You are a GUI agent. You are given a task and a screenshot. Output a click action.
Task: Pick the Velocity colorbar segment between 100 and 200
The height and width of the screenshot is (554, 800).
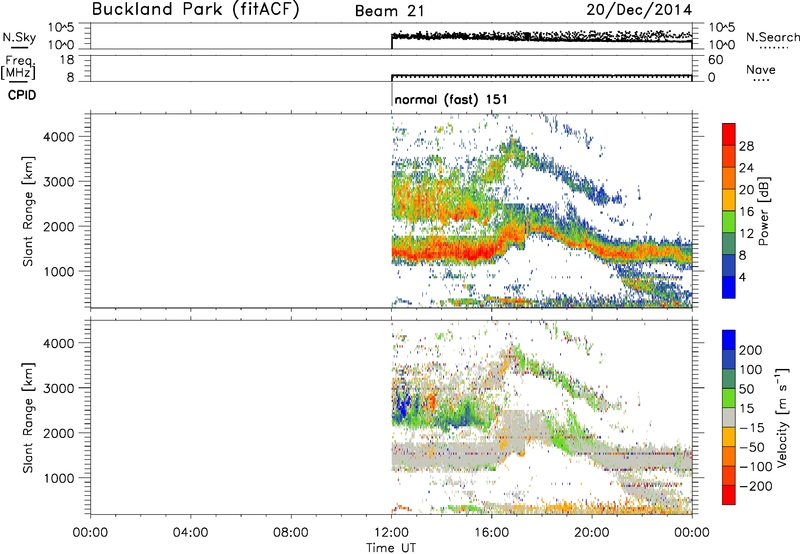(729, 359)
